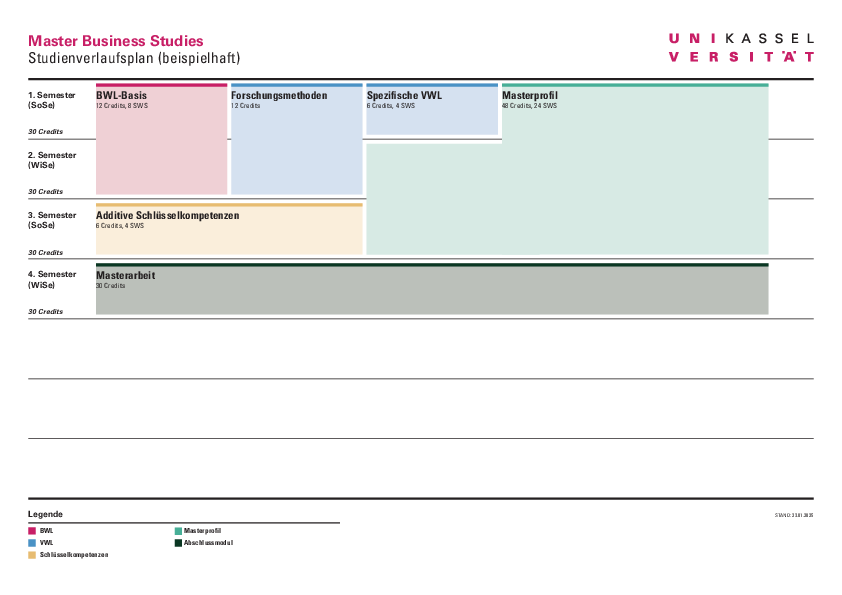The width and height of the screenshot is (842, 595).
Task: Select the BWL-Basis module block title
Action: click(121, 96)
